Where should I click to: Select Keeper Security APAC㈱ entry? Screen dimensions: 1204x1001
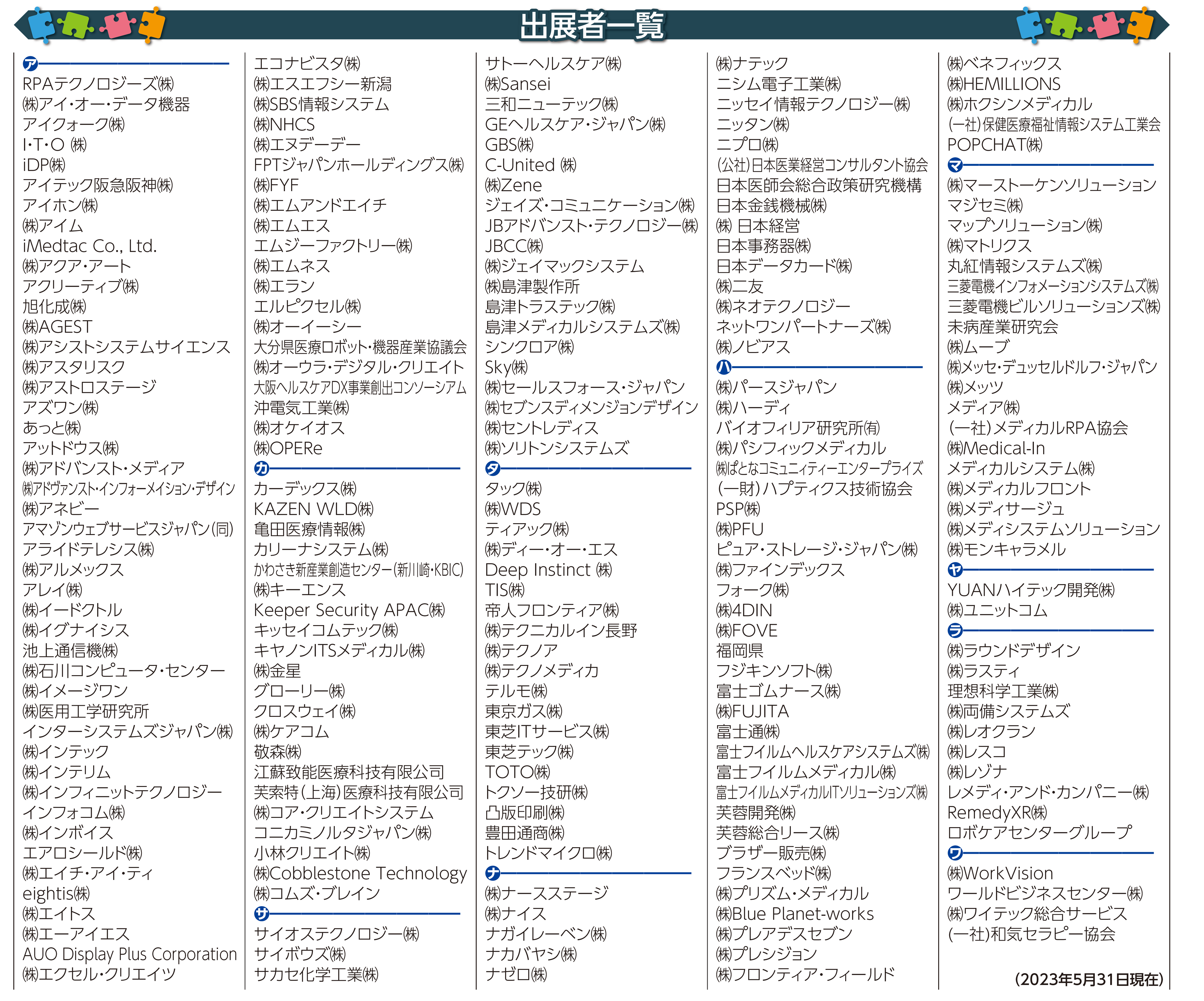click(349, 610)
